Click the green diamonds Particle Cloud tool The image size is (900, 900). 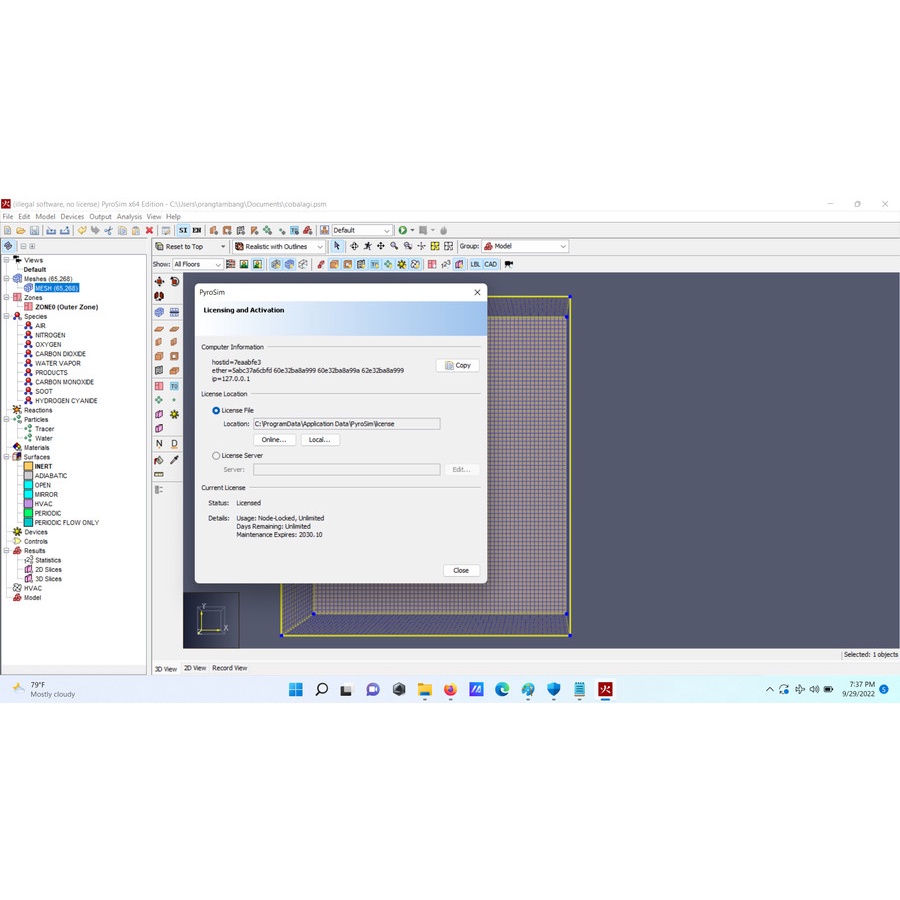[159, 399]
